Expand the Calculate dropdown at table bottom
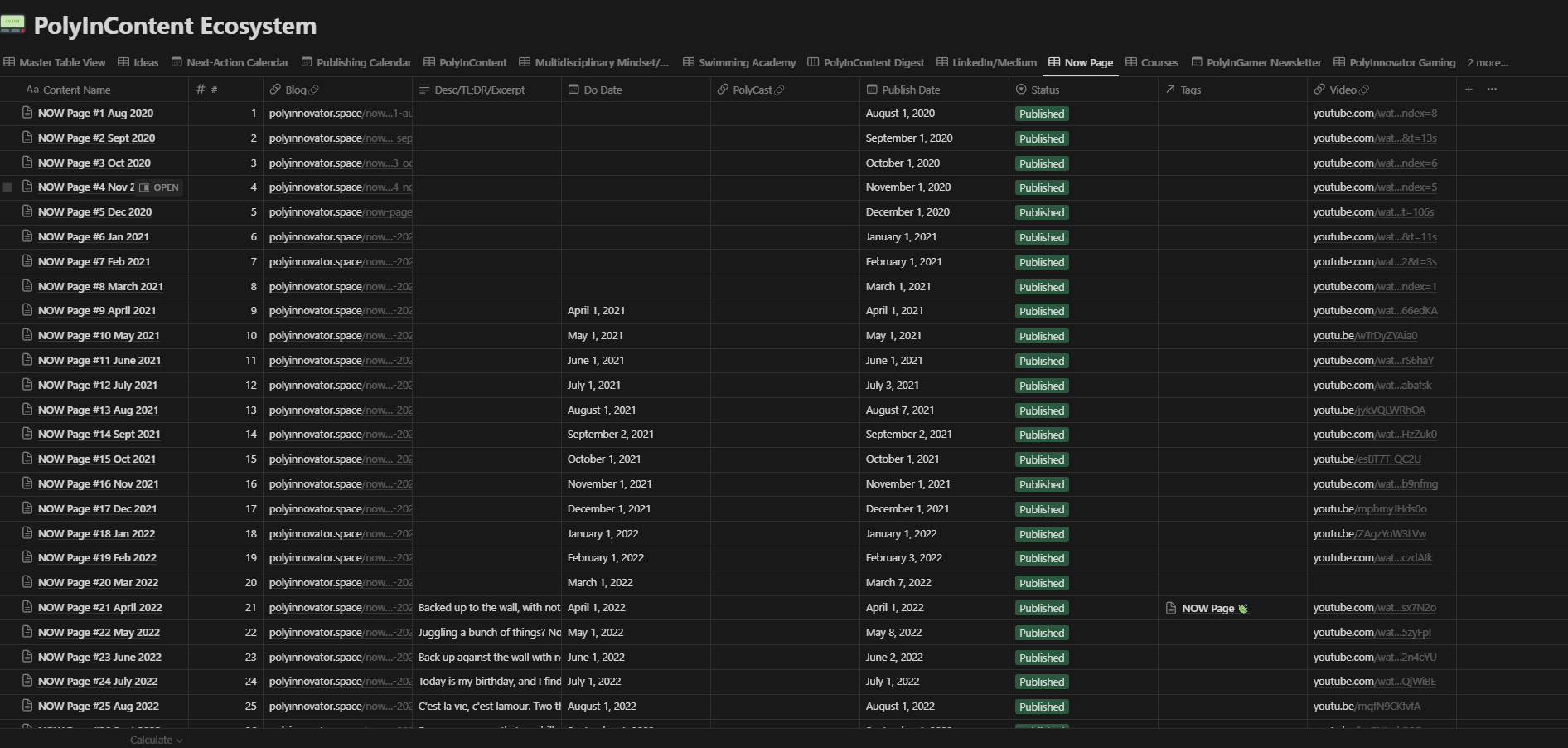 156,740
